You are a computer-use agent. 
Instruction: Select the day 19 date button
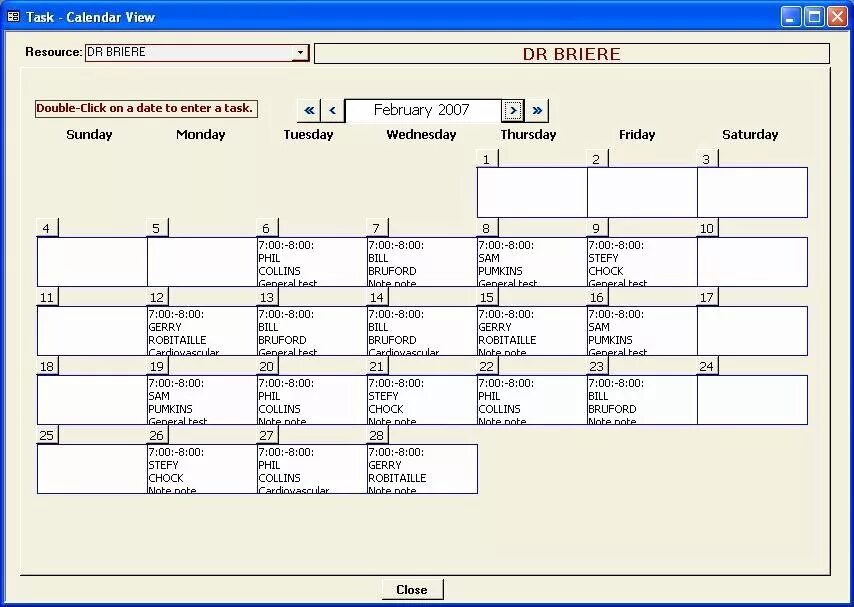[x=157, y=367]
